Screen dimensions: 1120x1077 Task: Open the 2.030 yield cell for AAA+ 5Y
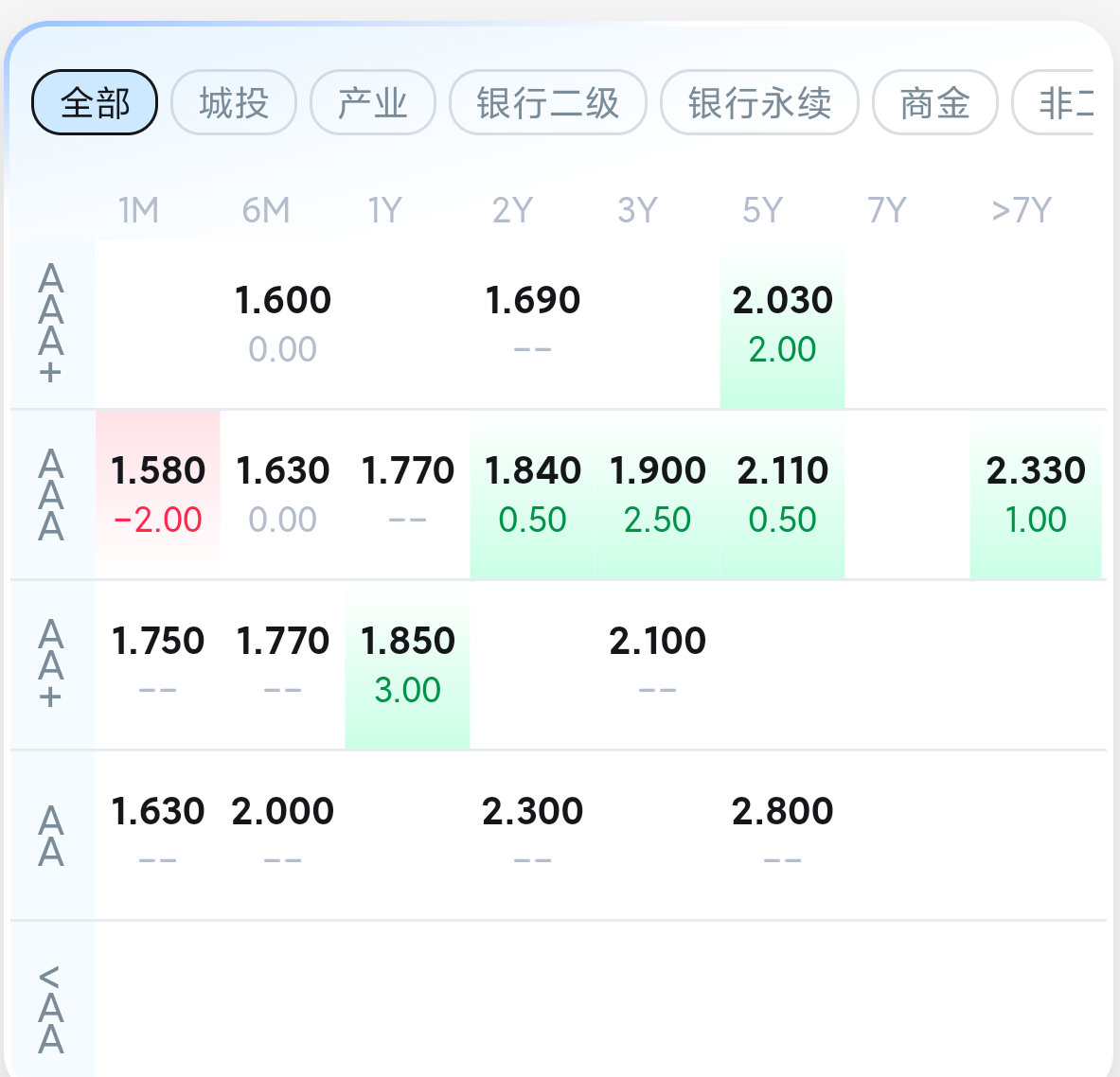(782, 324)
